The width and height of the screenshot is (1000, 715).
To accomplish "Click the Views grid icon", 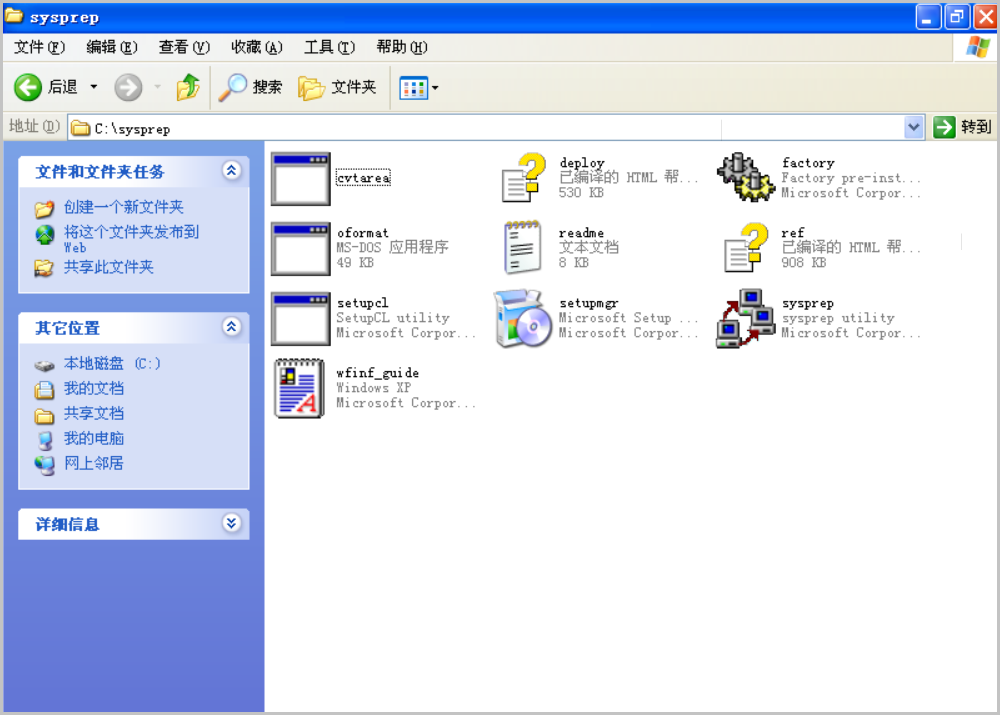I will coord(413,88).
